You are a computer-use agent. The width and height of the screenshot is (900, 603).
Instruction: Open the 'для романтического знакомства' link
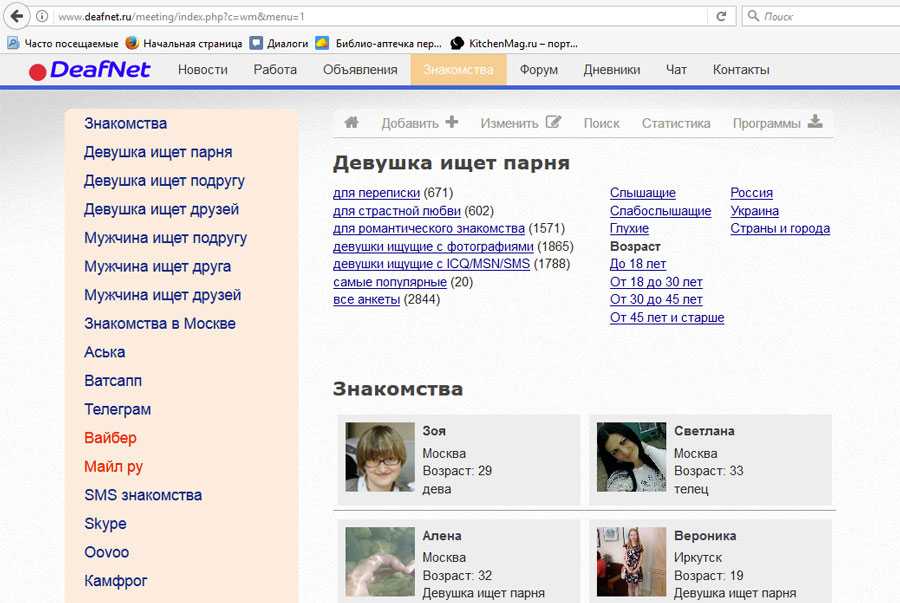pos(428,229)
